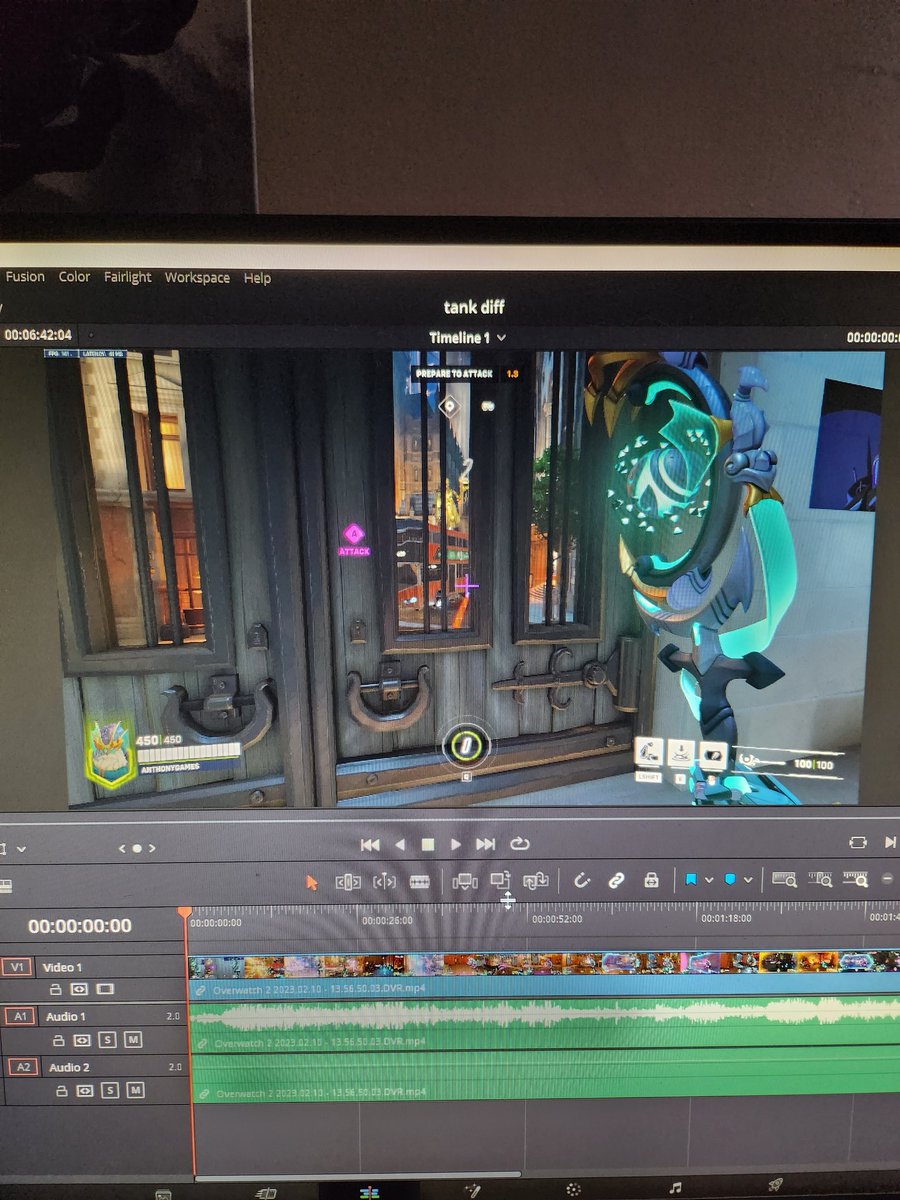Play the timeline in reverse

pos(400,845)
